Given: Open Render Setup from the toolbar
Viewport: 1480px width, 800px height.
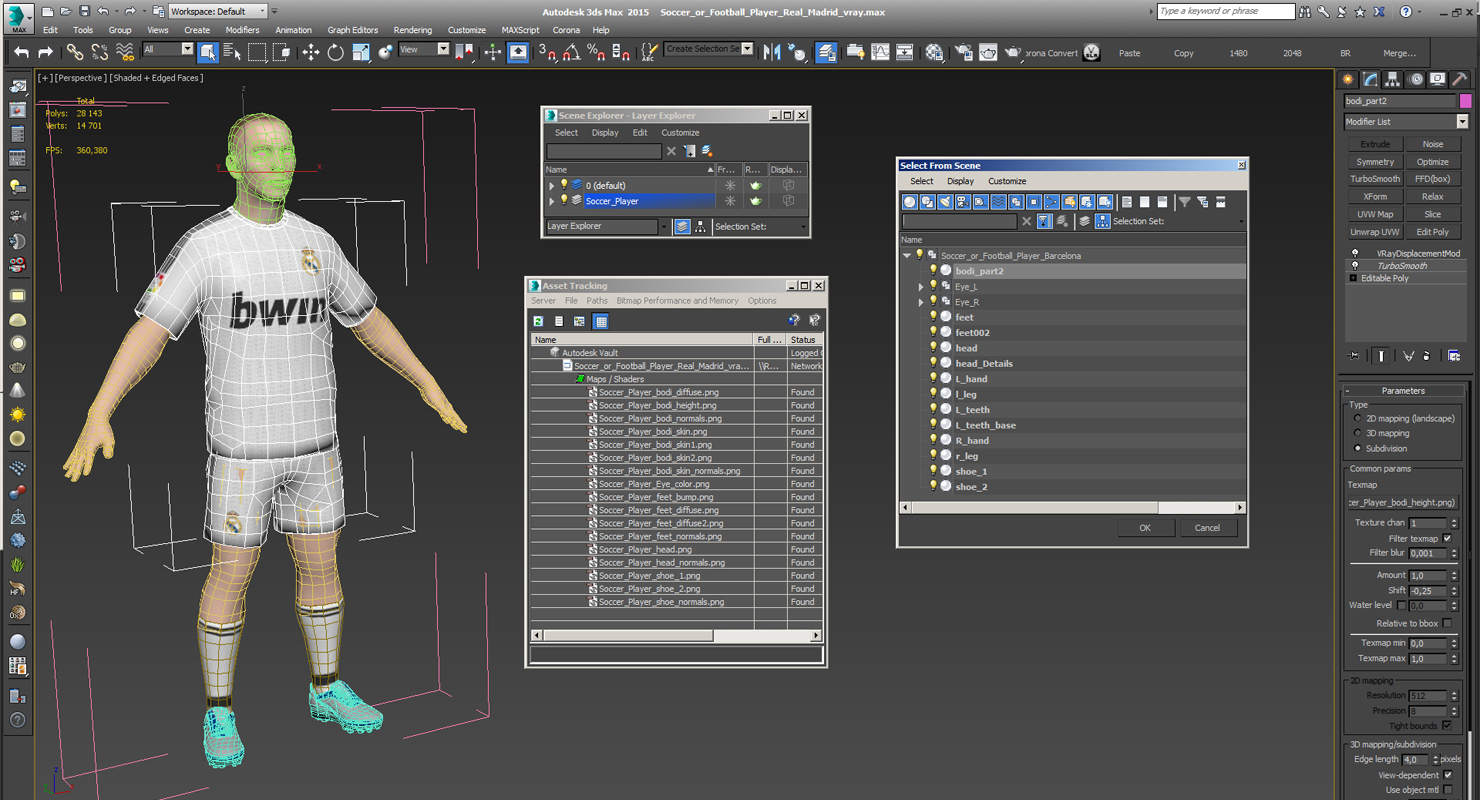Looking at the screenshot, I should tap(963, 52).
